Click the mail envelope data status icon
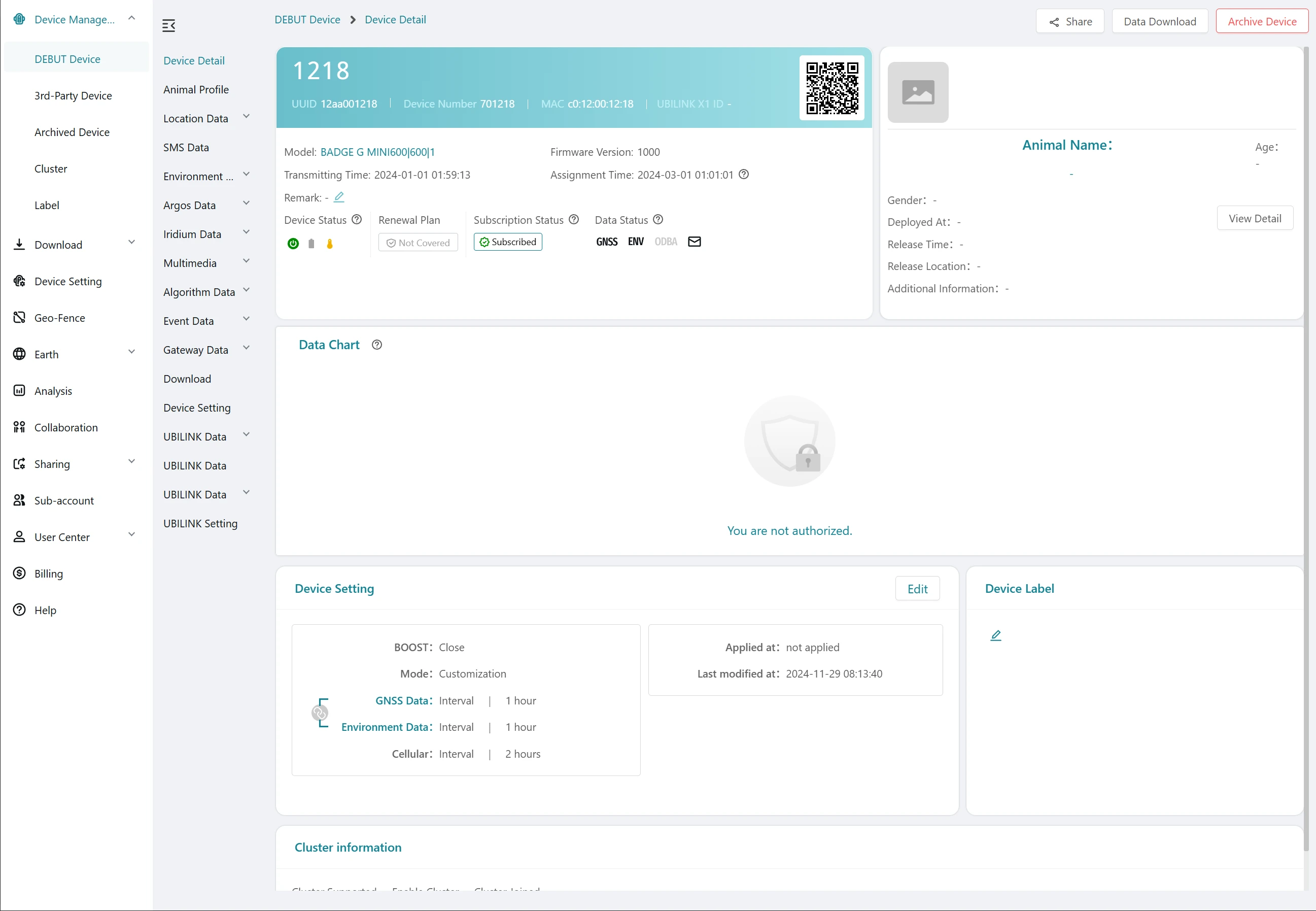Viewport: 1316px width, 911px height. 694,242
